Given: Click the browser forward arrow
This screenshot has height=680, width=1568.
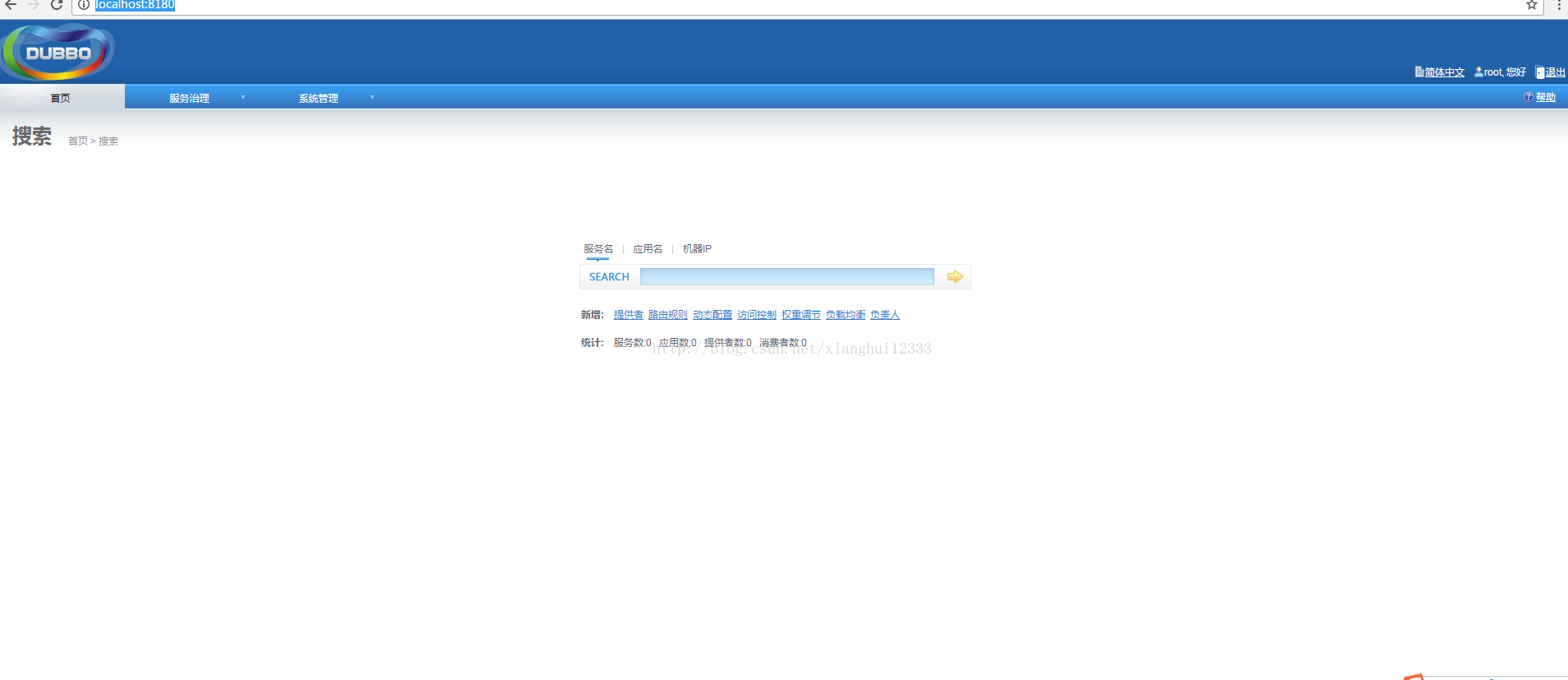Looking at the screenshot, I should tap(34, 5).
